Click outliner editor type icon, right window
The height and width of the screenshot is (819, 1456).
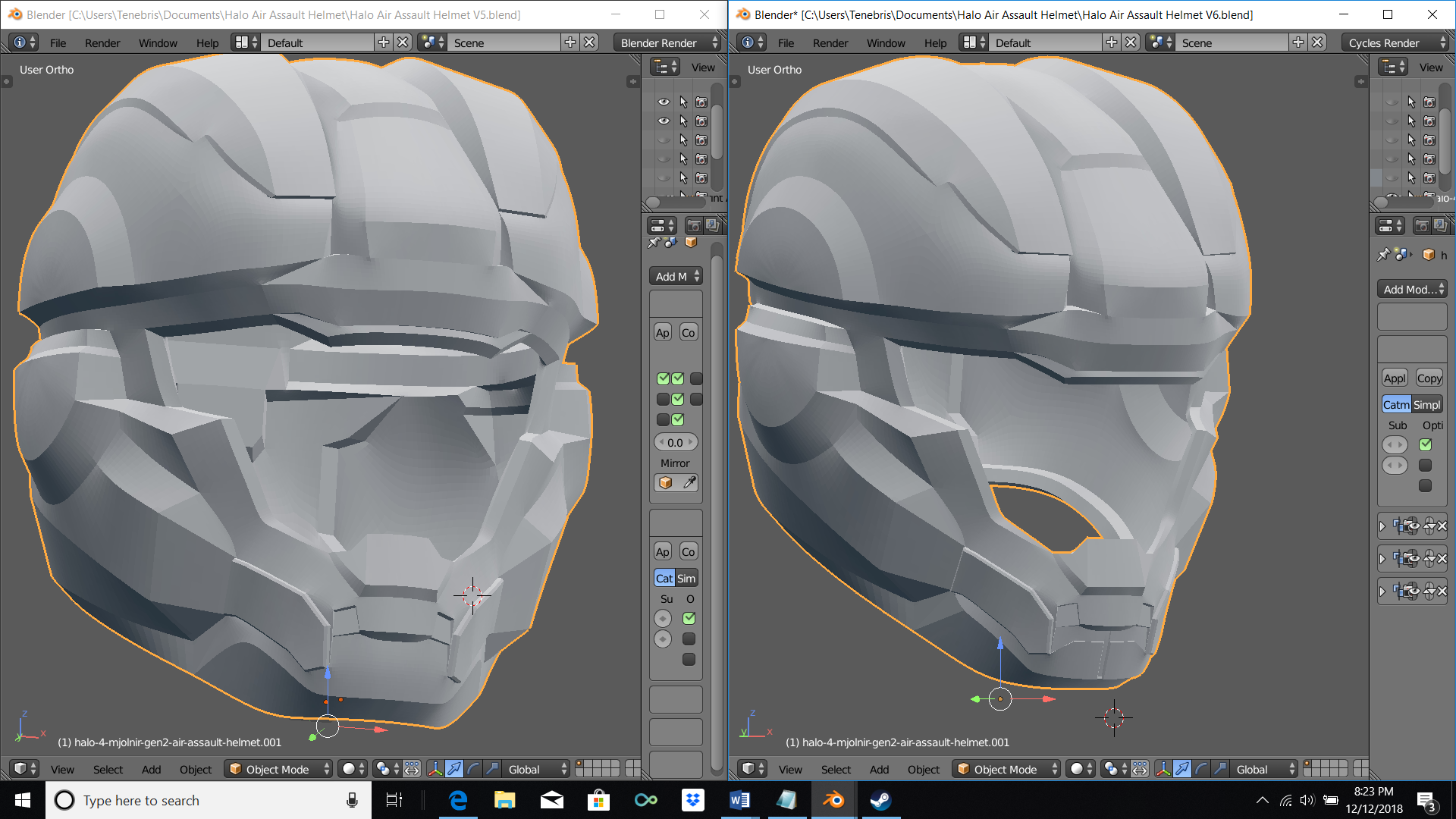[x=1392, y=67]
